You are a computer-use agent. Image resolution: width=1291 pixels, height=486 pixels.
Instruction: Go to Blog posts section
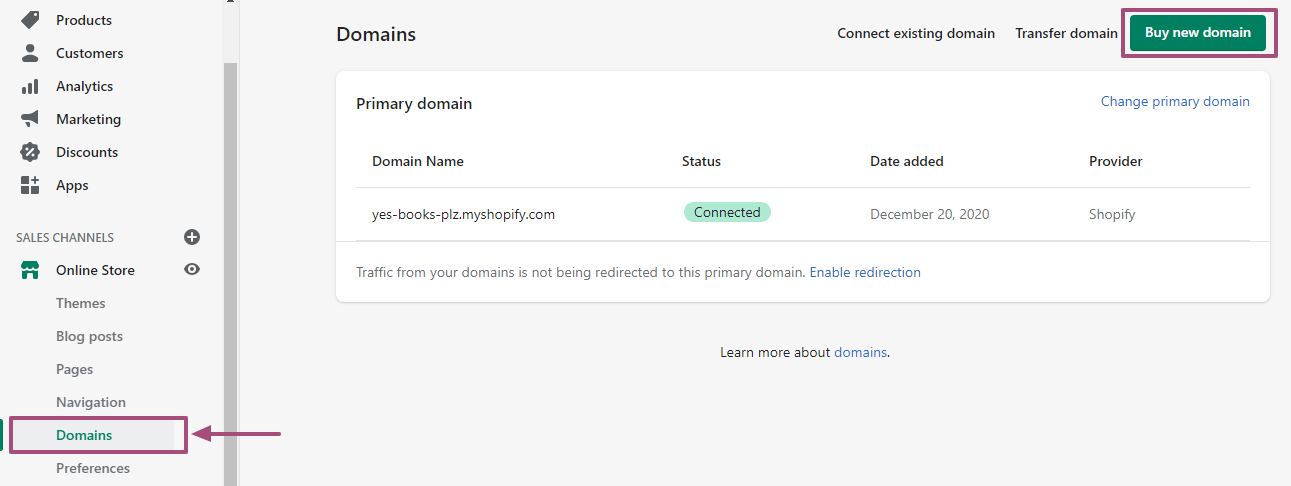[x=89, y=336]
